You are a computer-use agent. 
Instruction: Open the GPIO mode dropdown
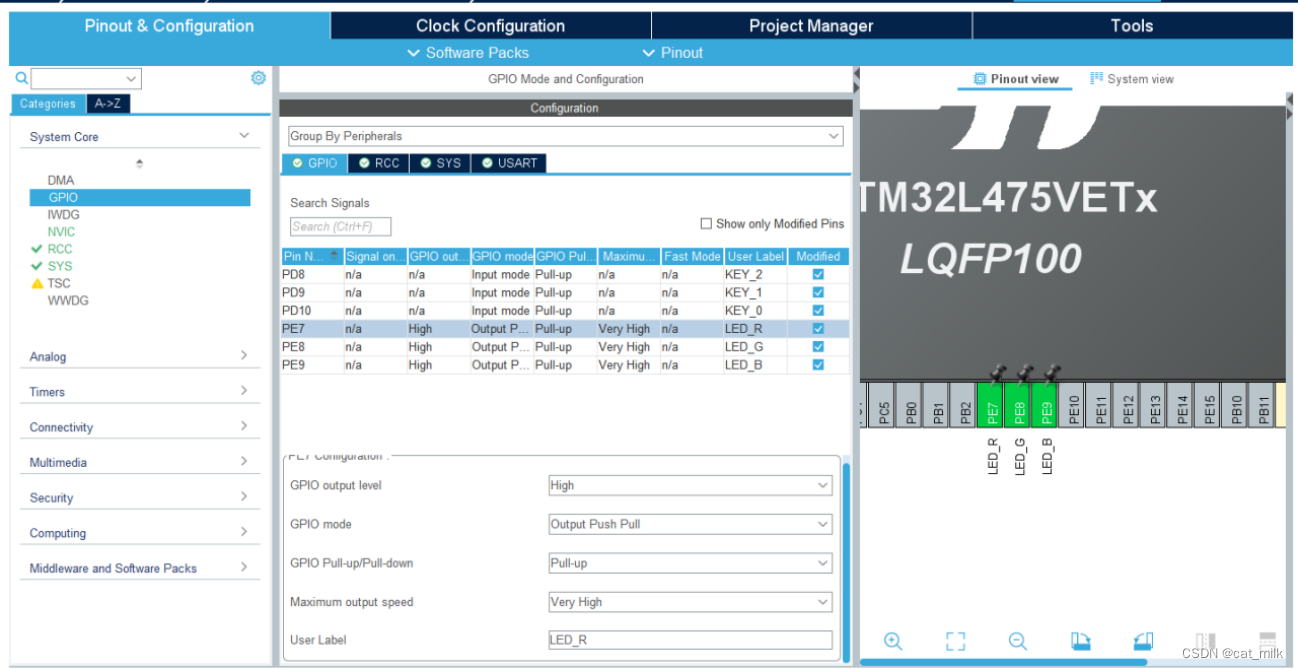click(690, 524)
